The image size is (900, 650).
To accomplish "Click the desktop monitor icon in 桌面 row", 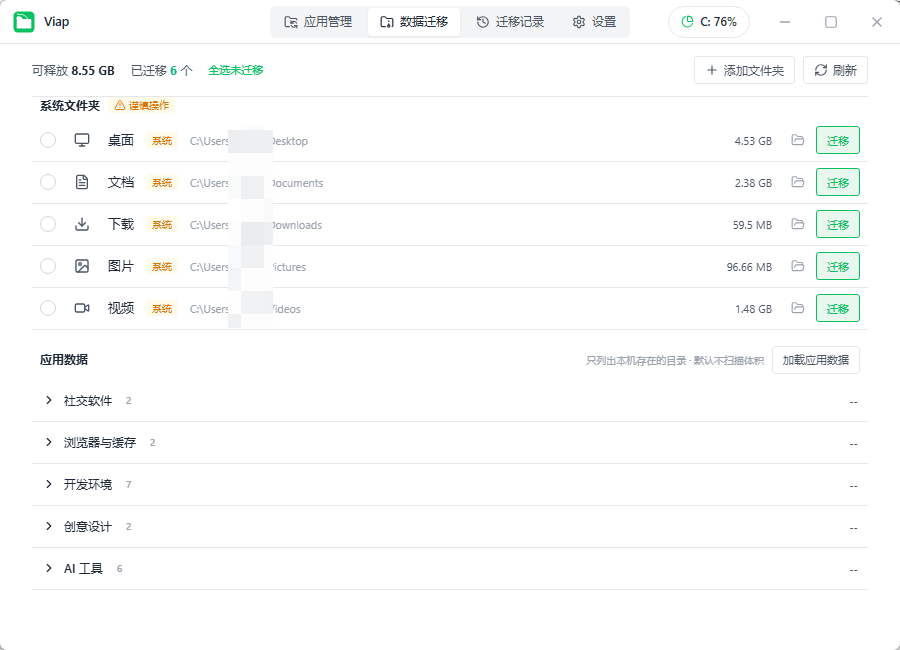I will coord(82,140).
